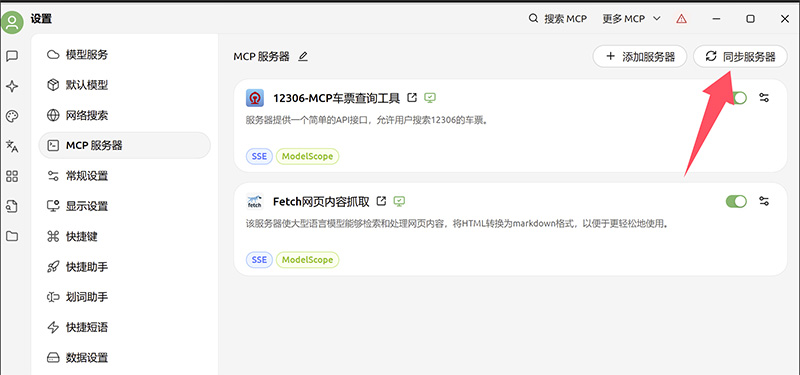Click the green monitor icon for 12306-MCP

(x=430, y=97)
